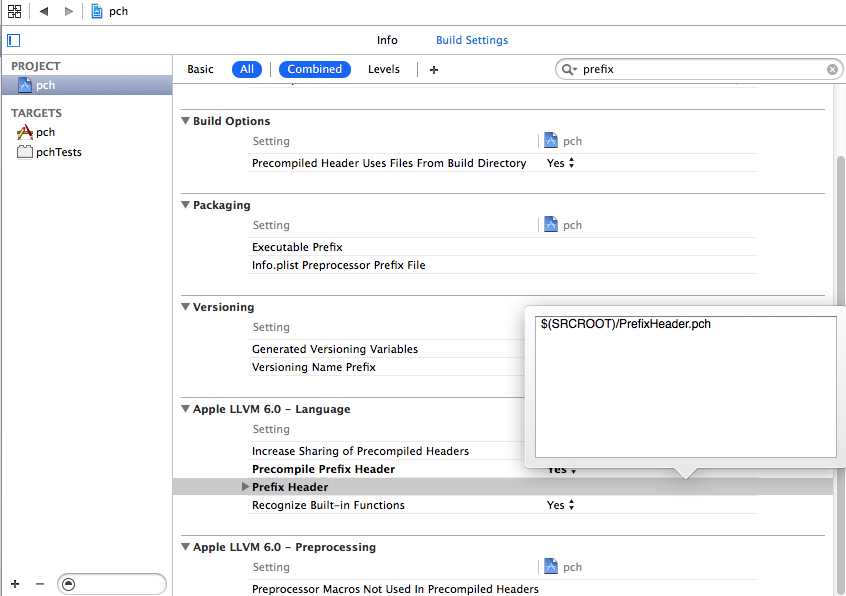The image size is (846, 596).
Task: Go back with the left arrow
Action: coord(44,11)
